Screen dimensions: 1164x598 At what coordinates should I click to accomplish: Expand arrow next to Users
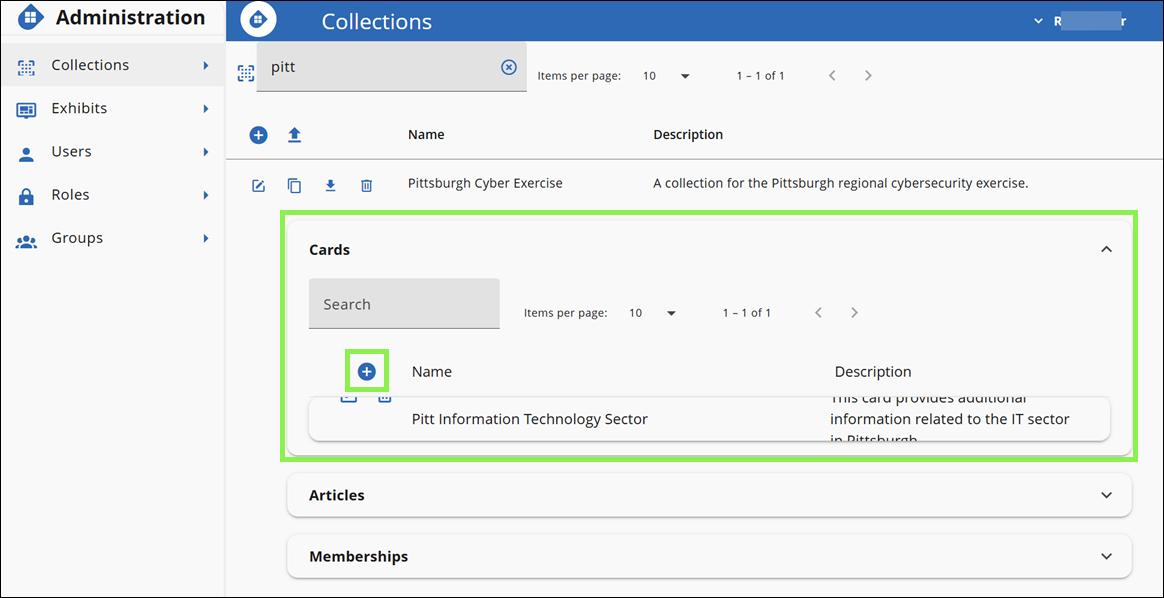tap(206, 151)
